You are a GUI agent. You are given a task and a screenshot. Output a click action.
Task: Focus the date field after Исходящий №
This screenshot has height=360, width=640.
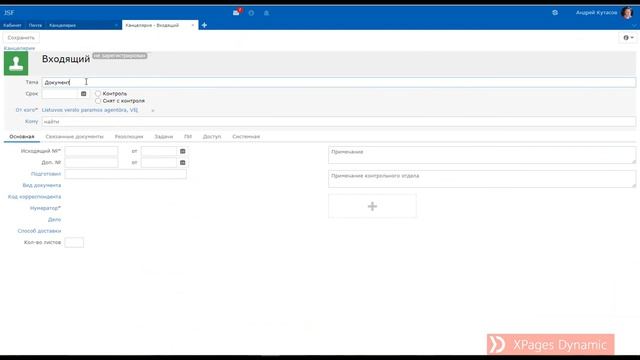159,151
